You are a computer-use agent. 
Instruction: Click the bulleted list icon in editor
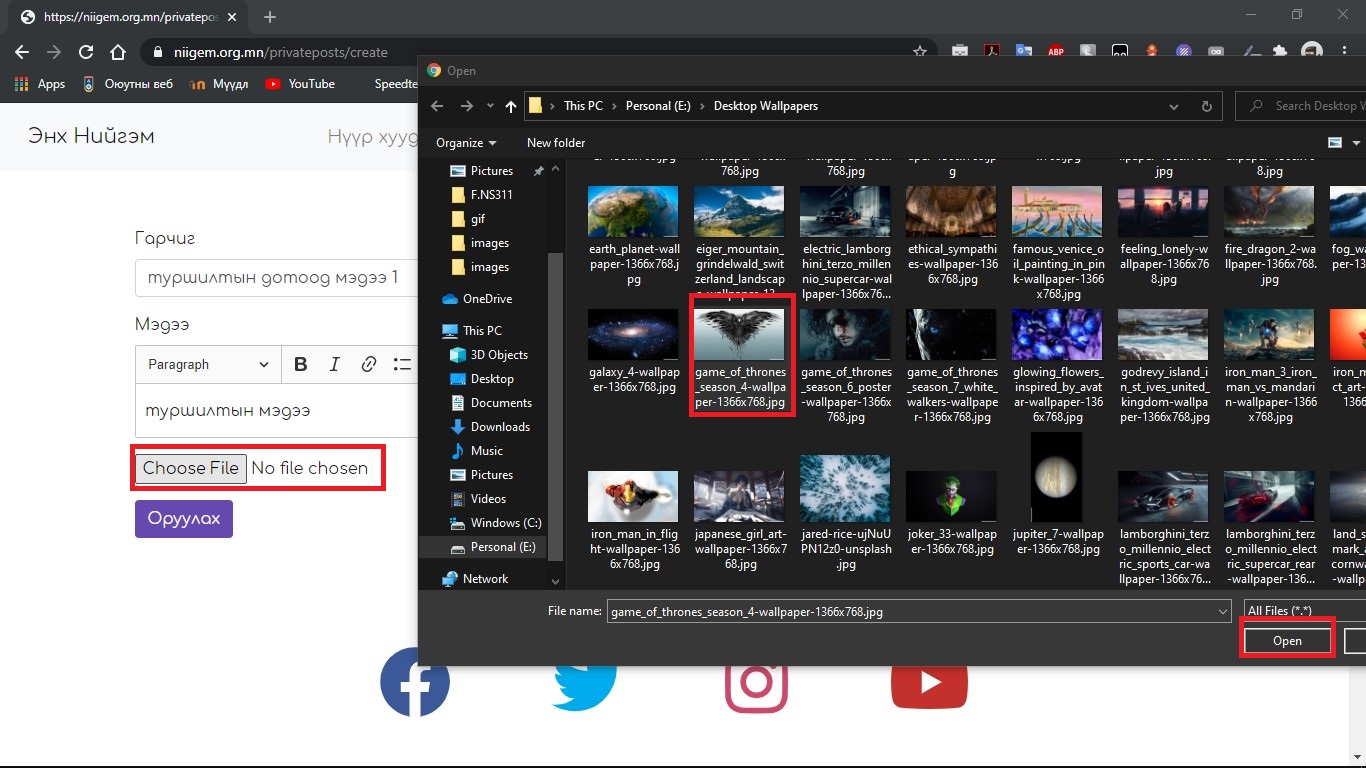402,365
